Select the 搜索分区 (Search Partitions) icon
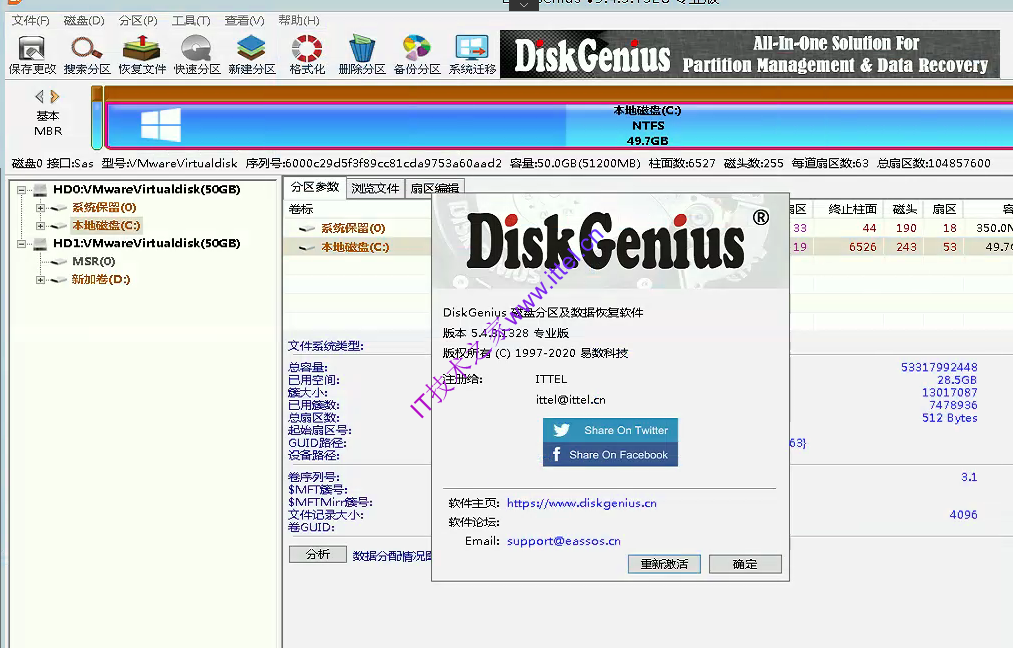 click(85, 51)
